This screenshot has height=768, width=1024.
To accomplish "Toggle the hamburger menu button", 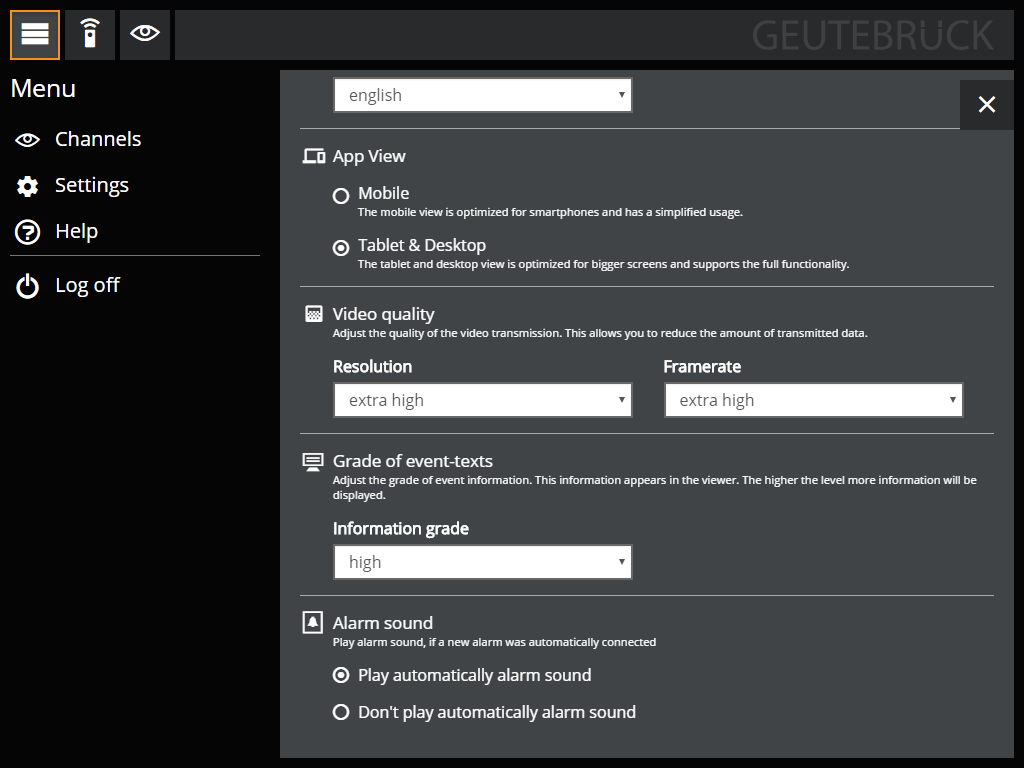I will pos(35,35).
